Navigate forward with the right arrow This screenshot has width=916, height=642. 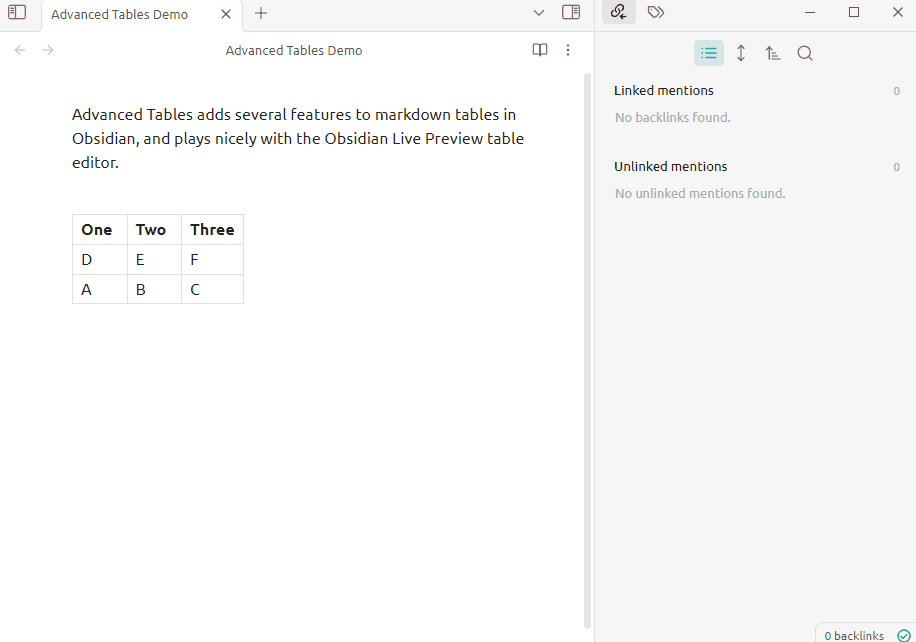[48, 50]
